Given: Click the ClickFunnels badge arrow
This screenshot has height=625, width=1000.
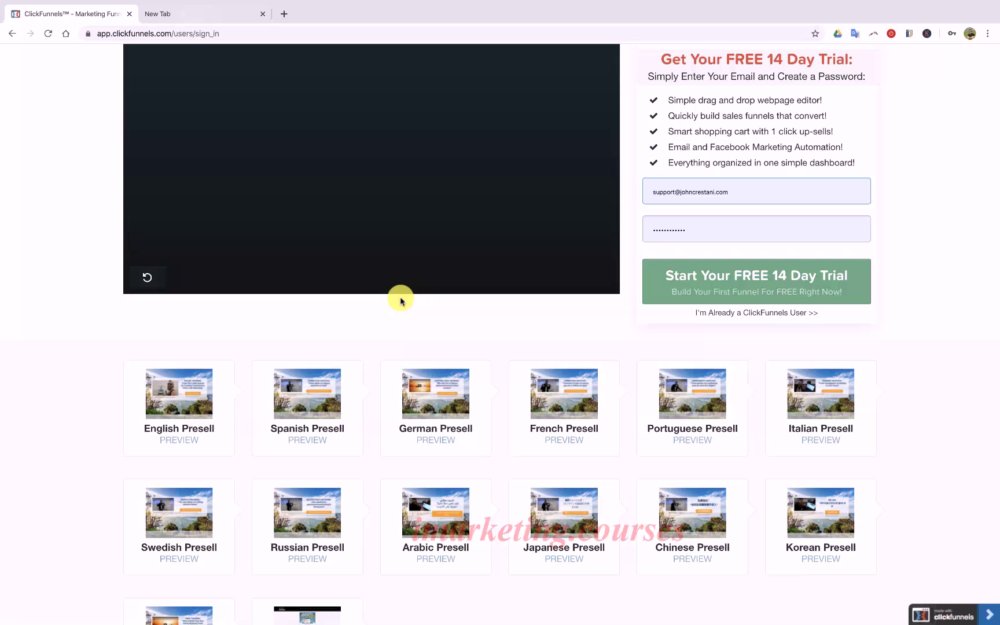Looking at the screenshot, I should coord(989,615).
